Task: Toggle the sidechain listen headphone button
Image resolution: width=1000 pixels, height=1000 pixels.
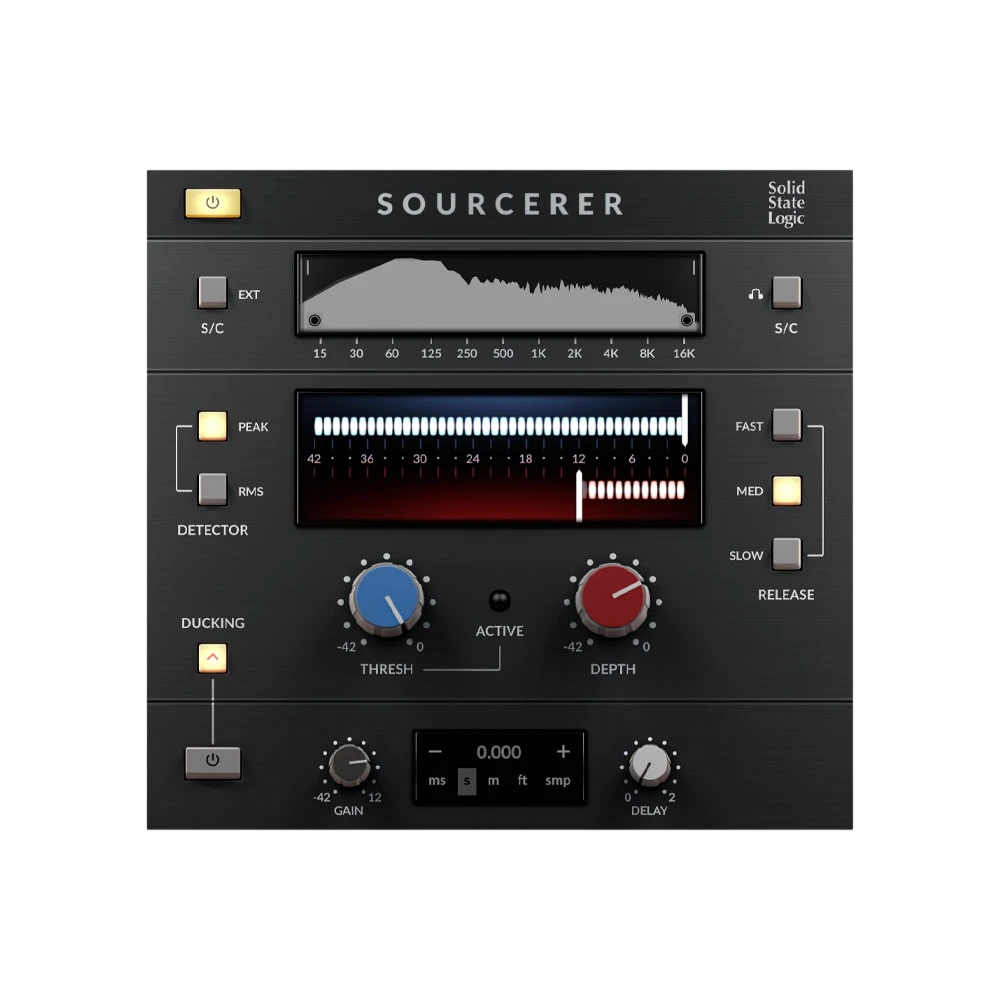Action: [786, 292]
